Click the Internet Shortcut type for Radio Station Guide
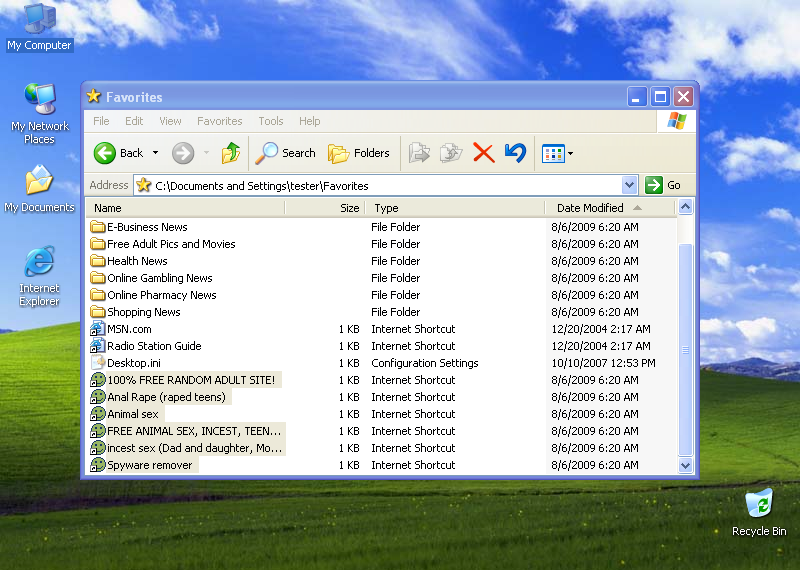The image size is (800, 570). pos(413,346)
